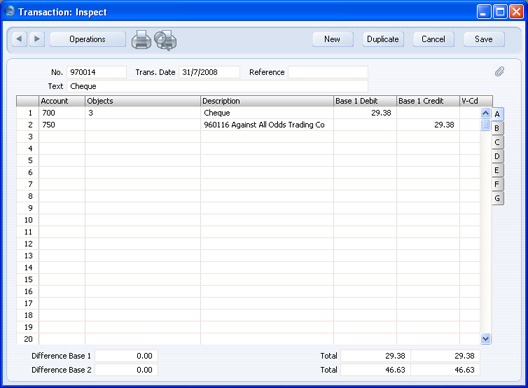Viewport: 528px width, 388px height.
Task: Click Difference Base 2 value 0.00
Action: pyautogui.click(x=126, y=370)
